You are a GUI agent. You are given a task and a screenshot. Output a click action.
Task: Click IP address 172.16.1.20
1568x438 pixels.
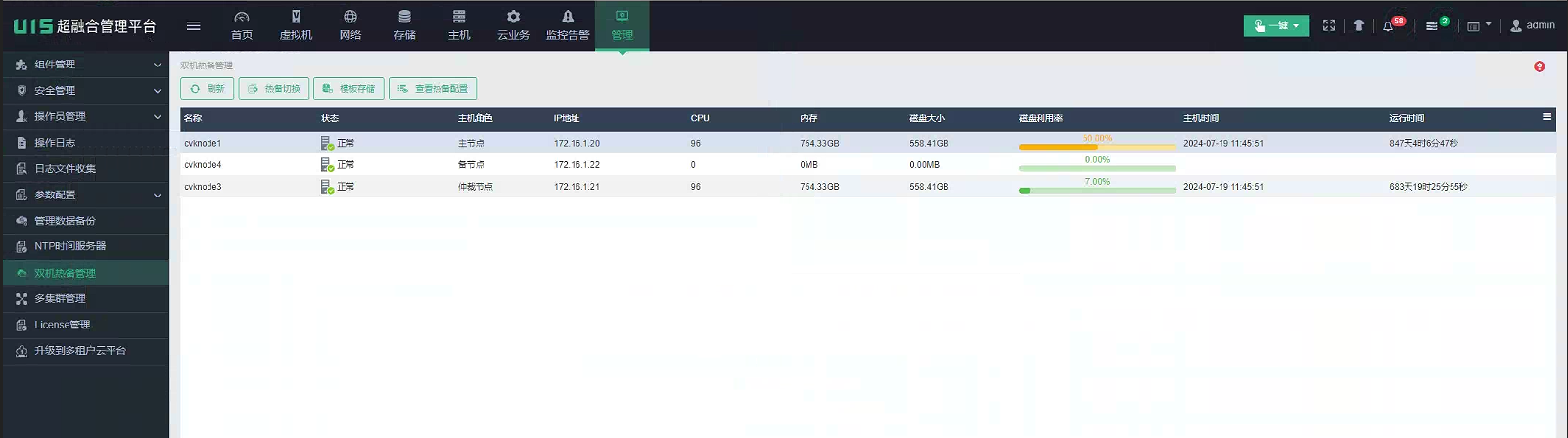click(x=576, y=143)
